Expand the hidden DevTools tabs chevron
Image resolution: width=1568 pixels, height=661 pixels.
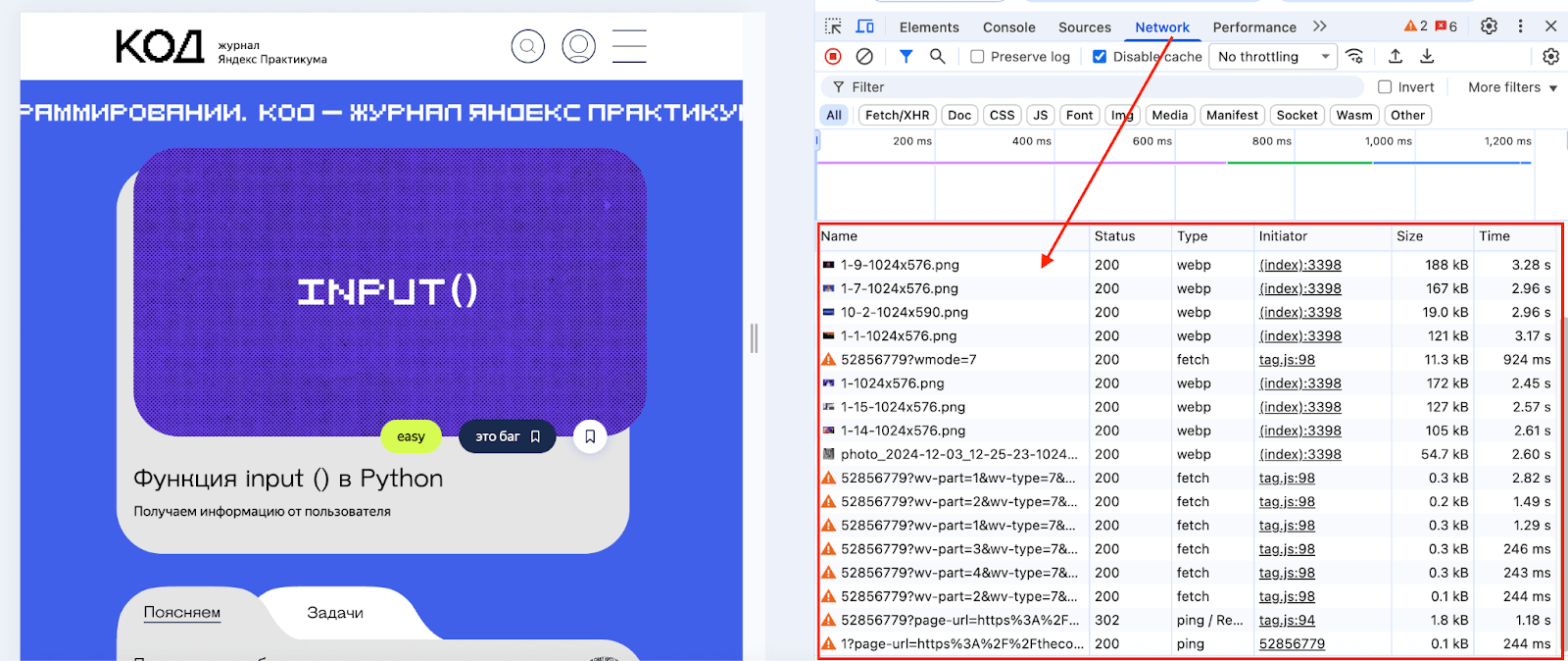[1320, 26]
